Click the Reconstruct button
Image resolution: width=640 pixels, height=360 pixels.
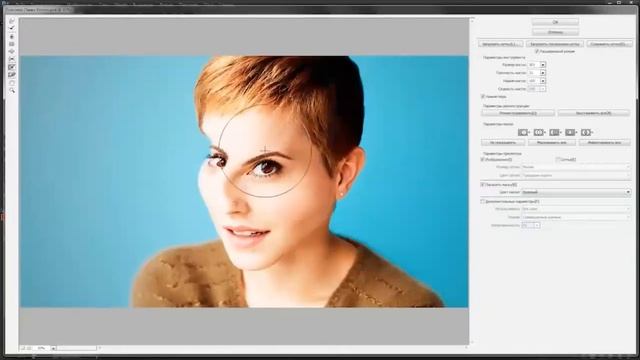pyautogui.click(x=518, y=113)
